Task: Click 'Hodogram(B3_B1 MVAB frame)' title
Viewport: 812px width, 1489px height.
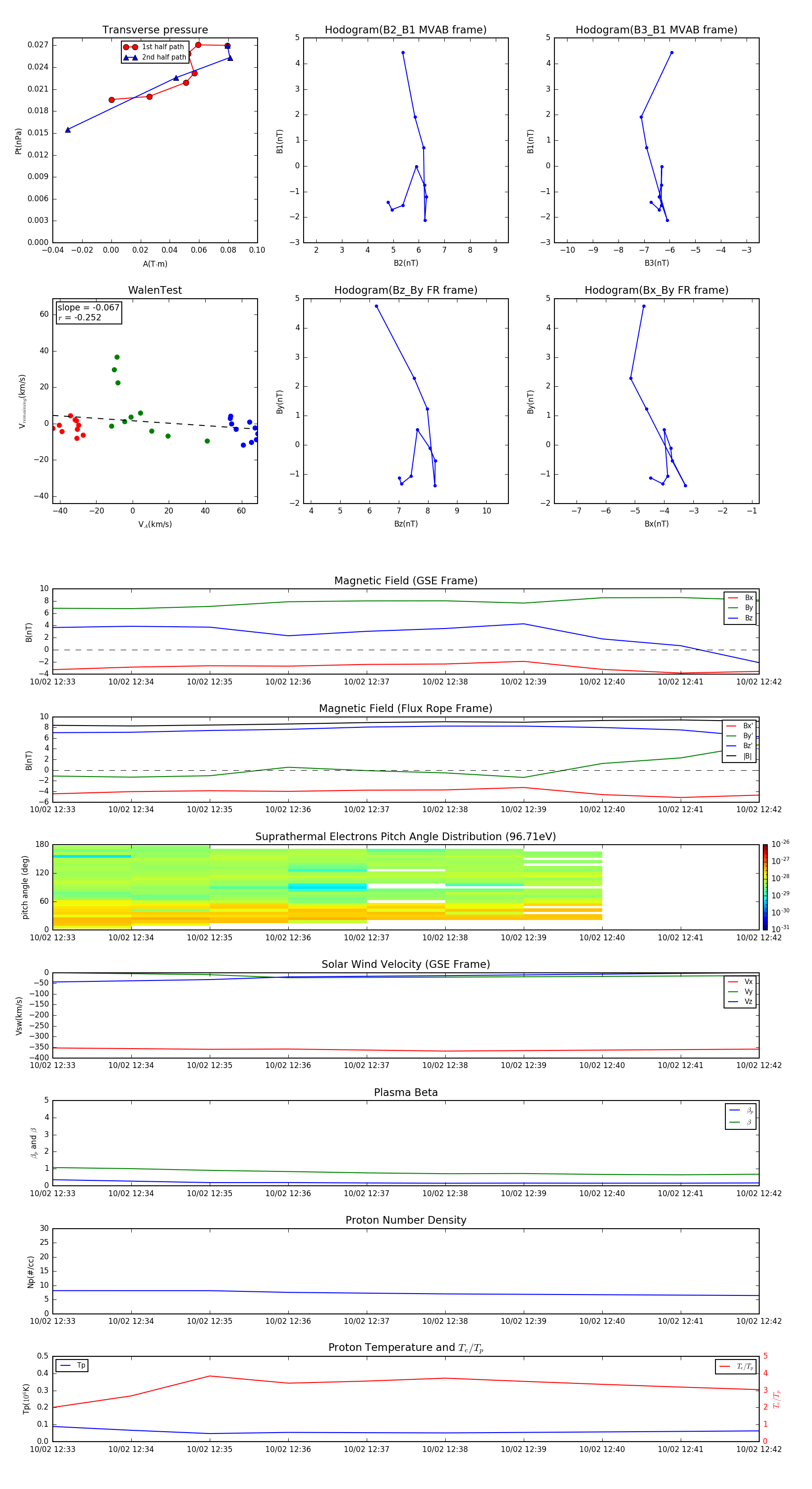Action: click(x=656, y=30)
